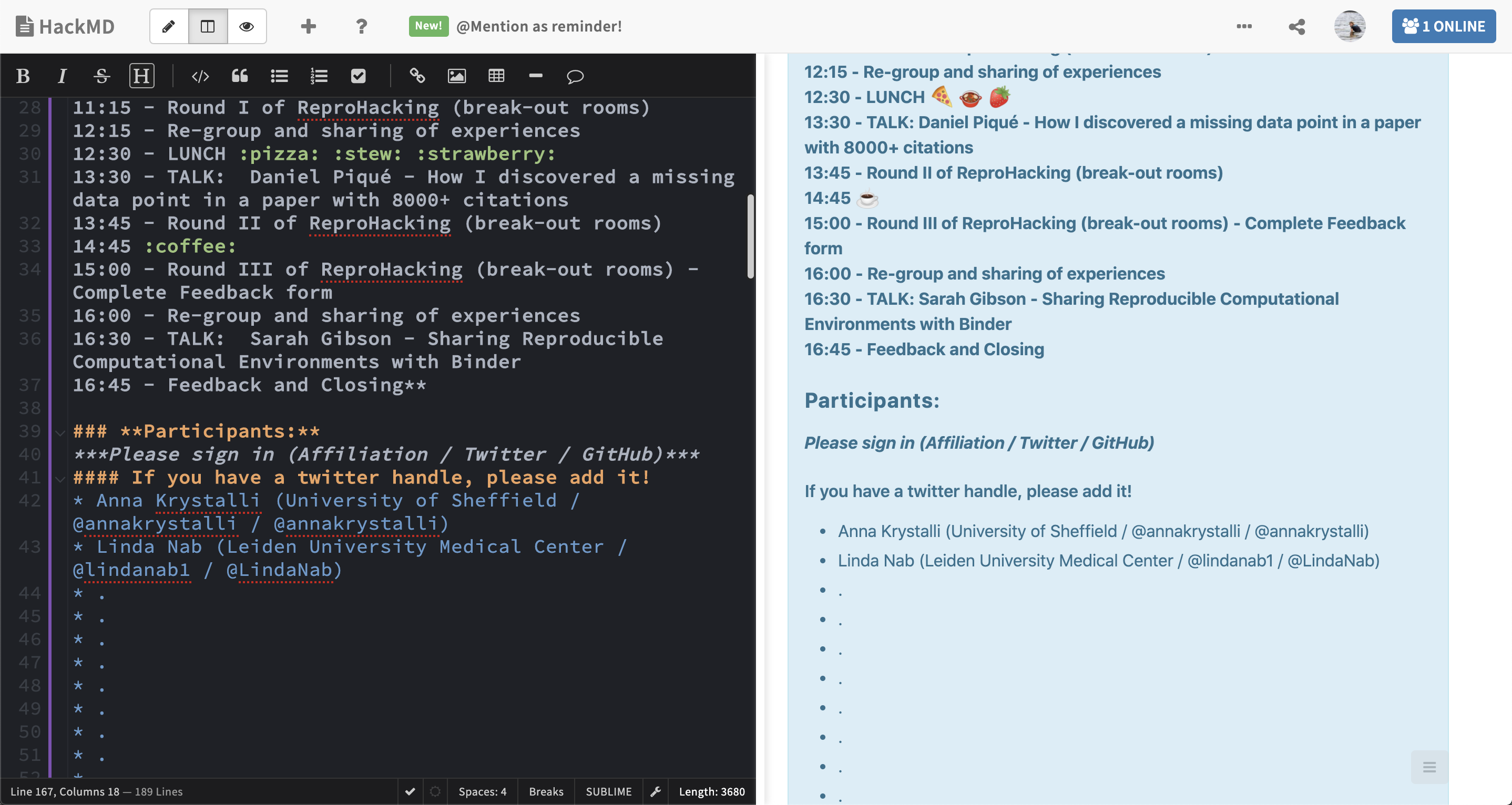Select split both-pane view mode
1512x805 pixels.
(x=208, y=26)
